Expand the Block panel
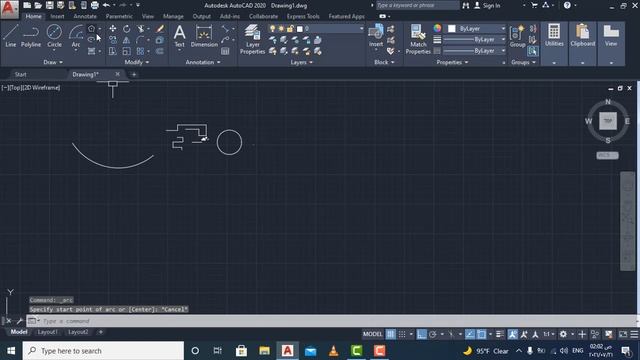Screen dimensions: 640x360 tap(384, 62)
